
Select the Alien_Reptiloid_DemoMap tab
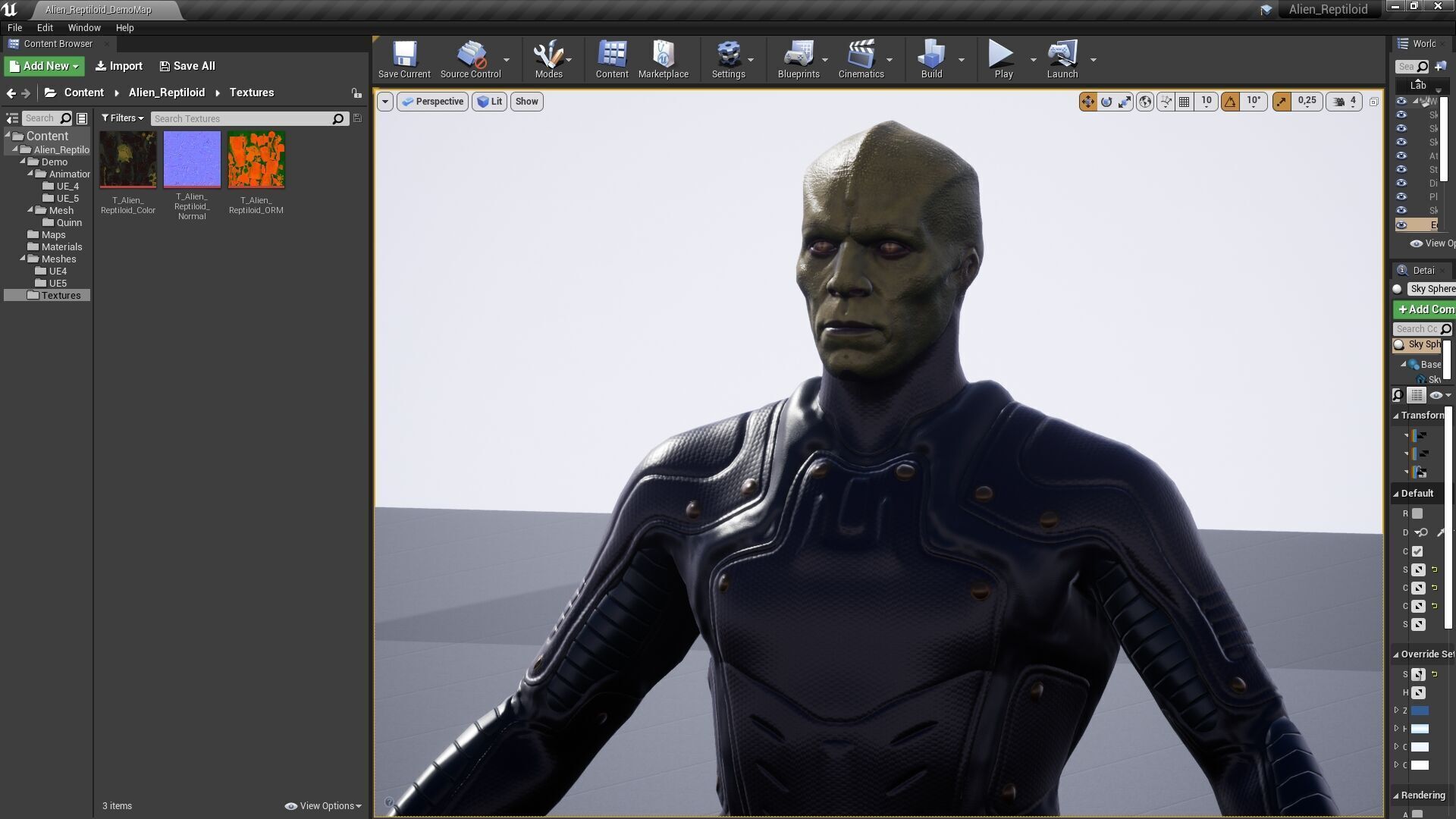[99, 10]
